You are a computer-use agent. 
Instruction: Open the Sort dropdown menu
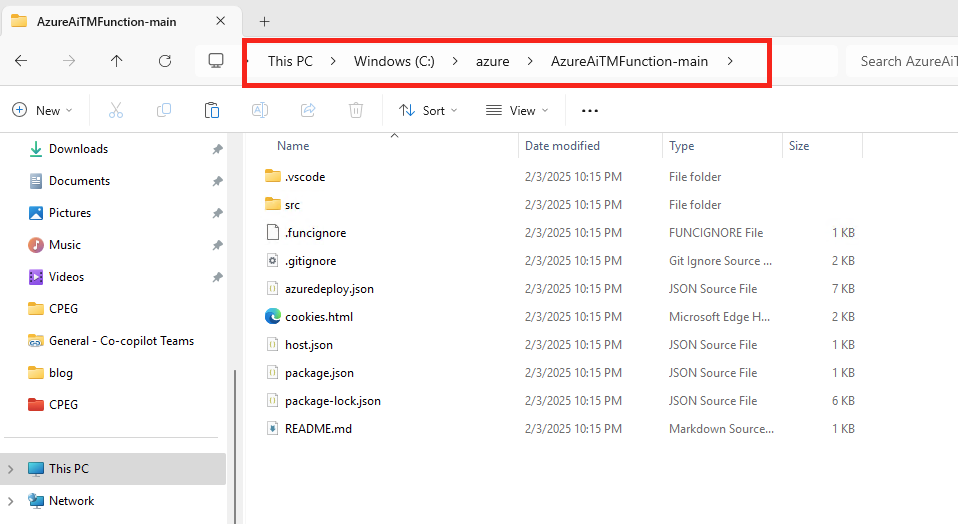pyautogui.click(x=428, y=111)
